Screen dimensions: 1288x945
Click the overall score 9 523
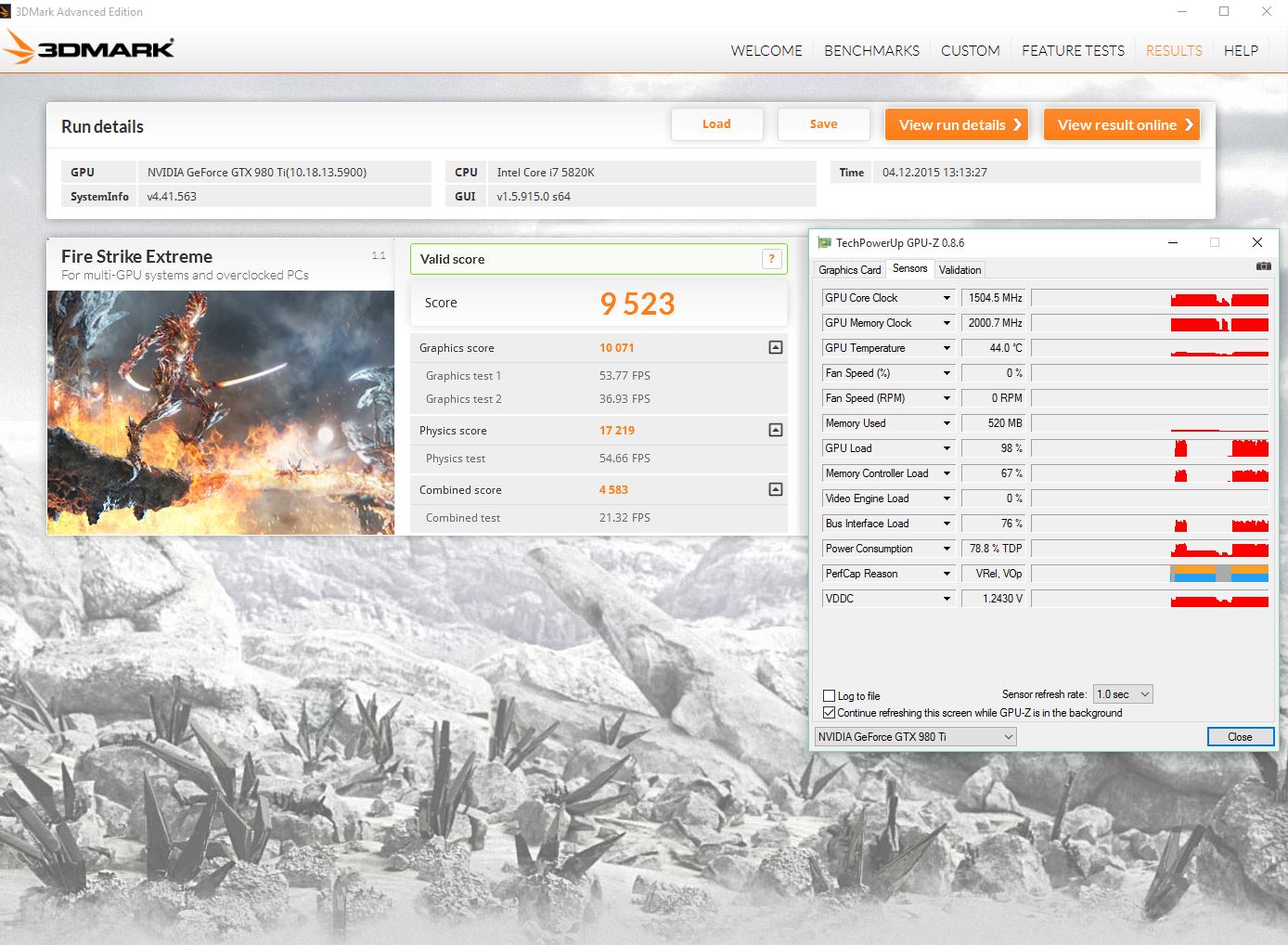[638, 304]
